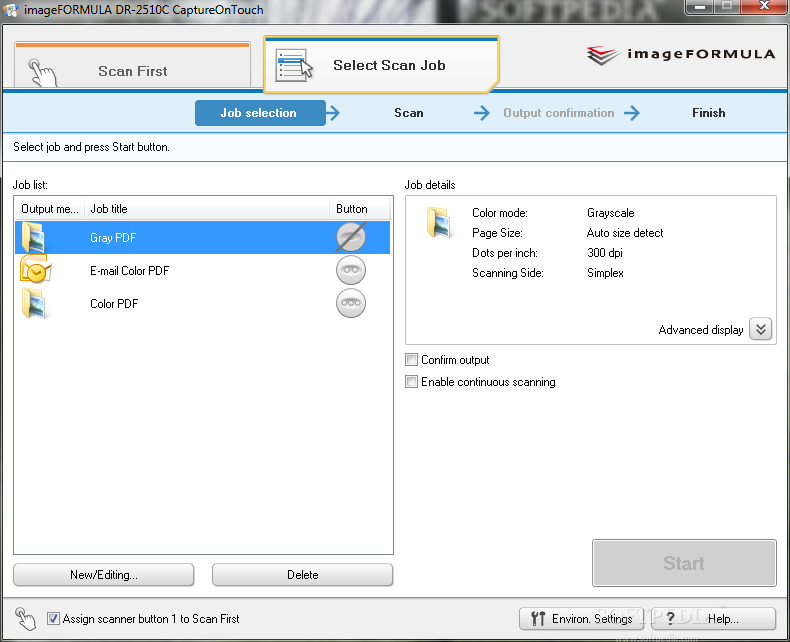Click the Finish step label

pos(708,113)
